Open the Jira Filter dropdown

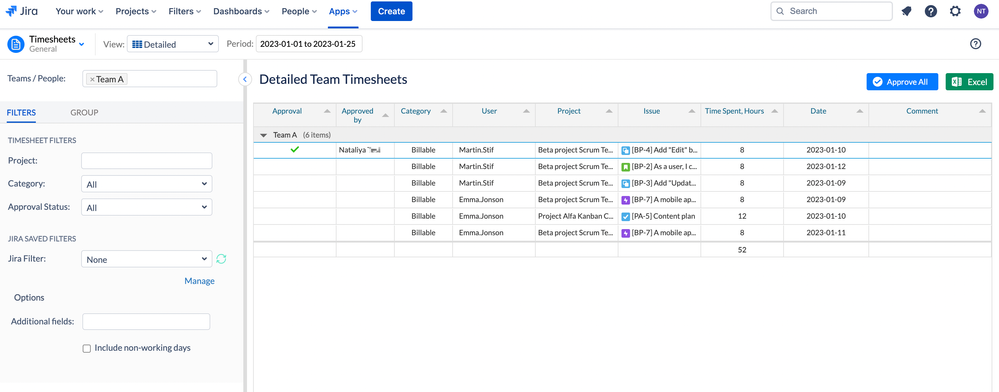[x=147, y=259]
